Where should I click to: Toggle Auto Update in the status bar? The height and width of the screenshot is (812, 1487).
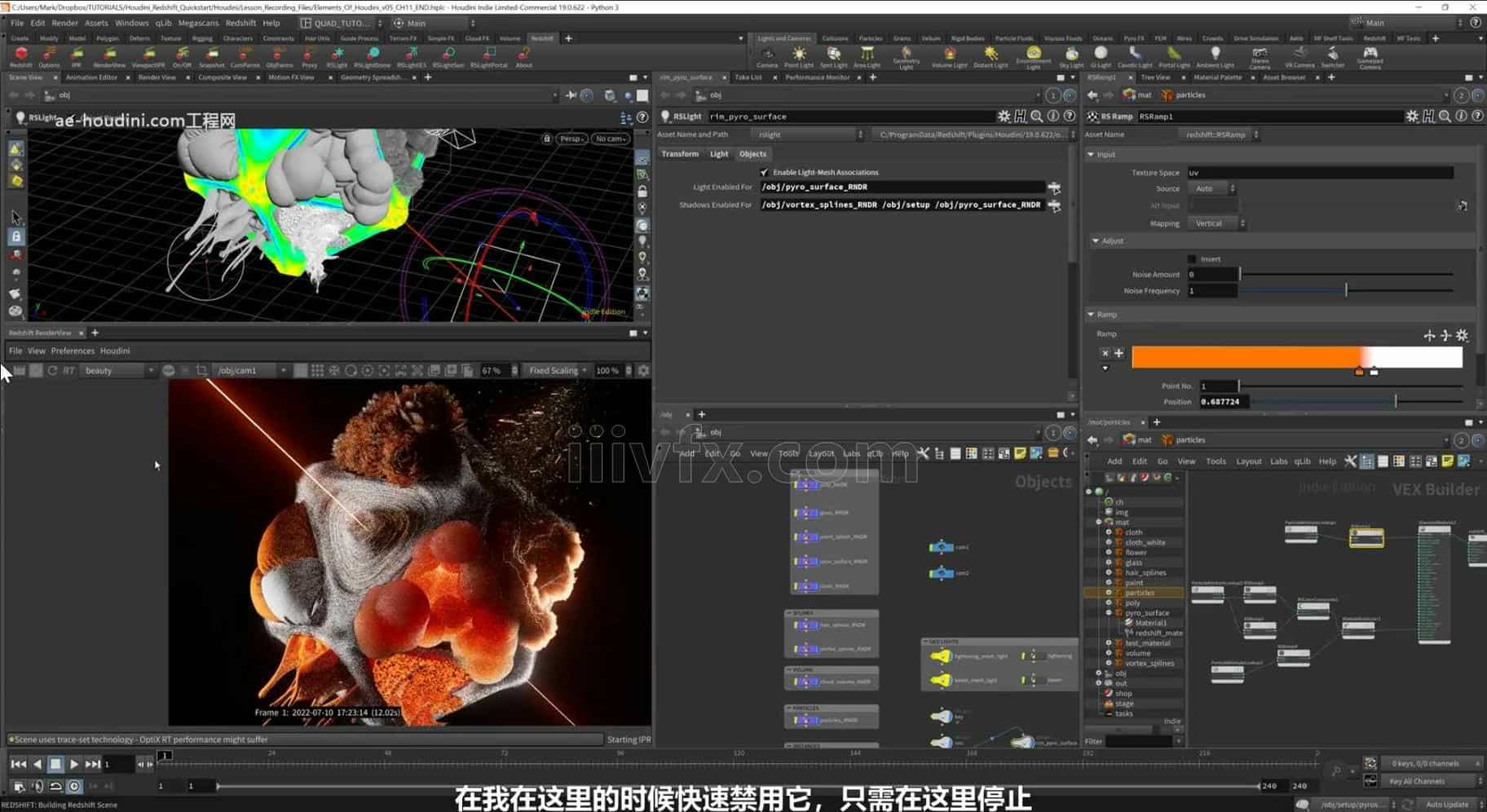point(1447,805)
